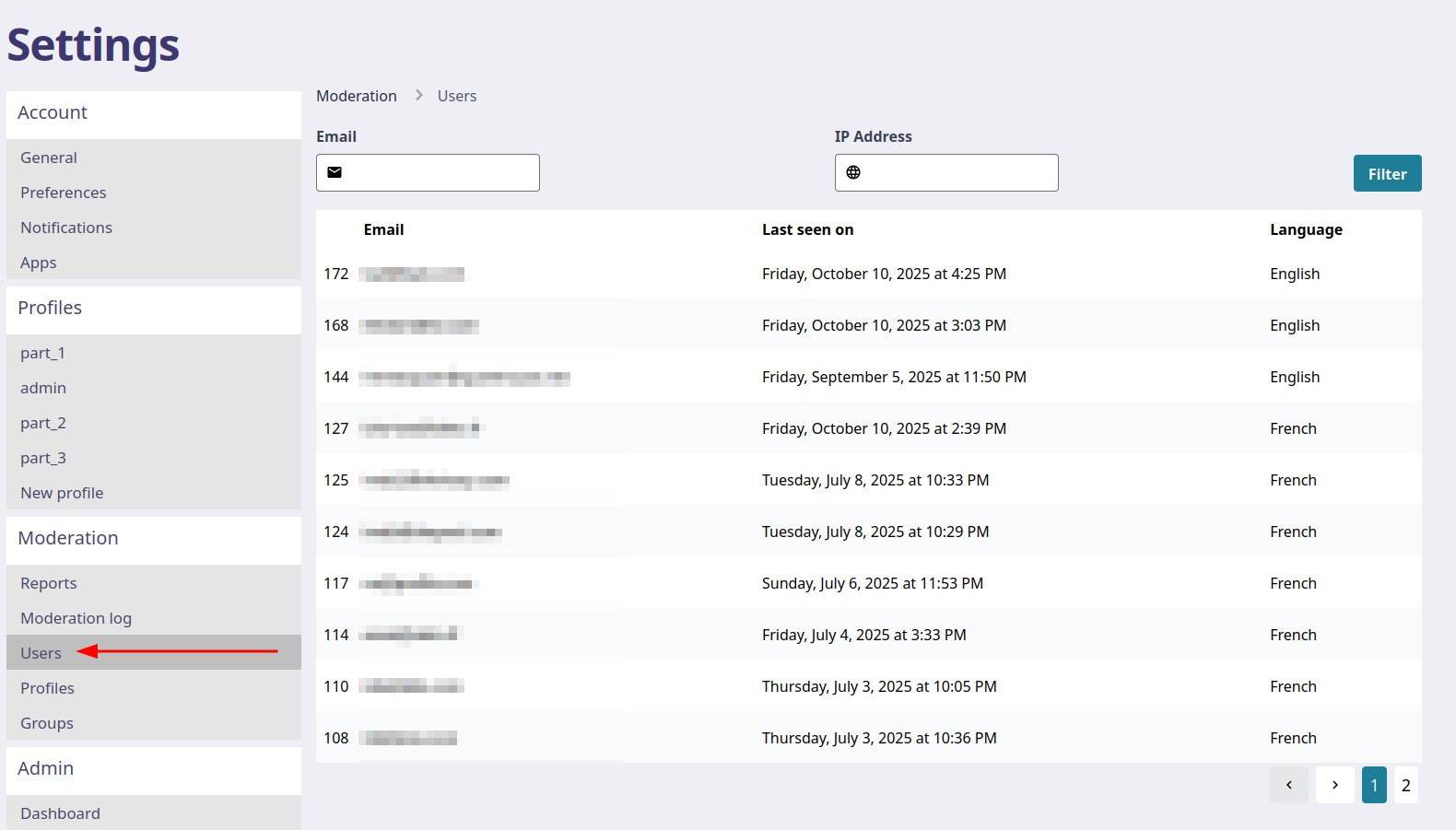Go to previous page with left chevron
The width and height of the screenshot is (1456, 830).
tap(1288, 785)
